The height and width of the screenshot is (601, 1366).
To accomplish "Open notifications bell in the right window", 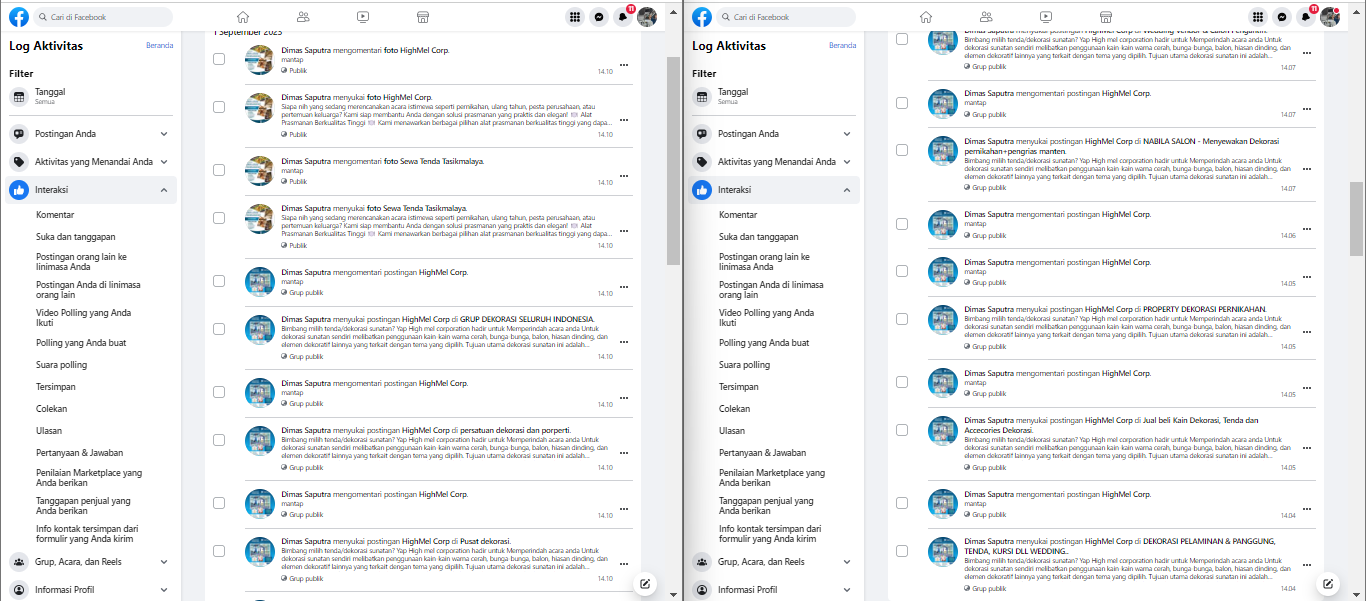I will tap(1305, 17).
